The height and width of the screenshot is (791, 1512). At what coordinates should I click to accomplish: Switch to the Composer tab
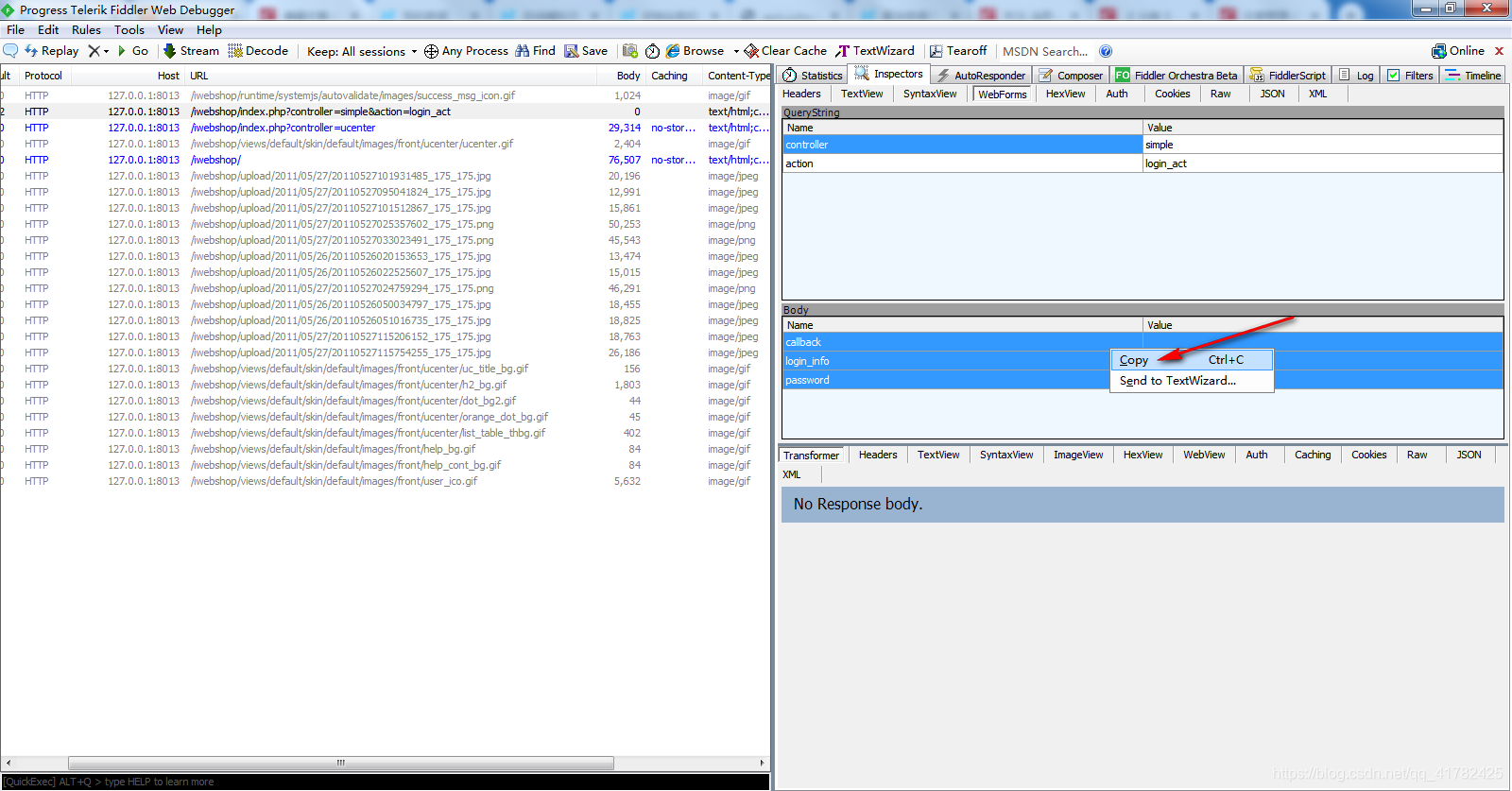(1071, 76)
